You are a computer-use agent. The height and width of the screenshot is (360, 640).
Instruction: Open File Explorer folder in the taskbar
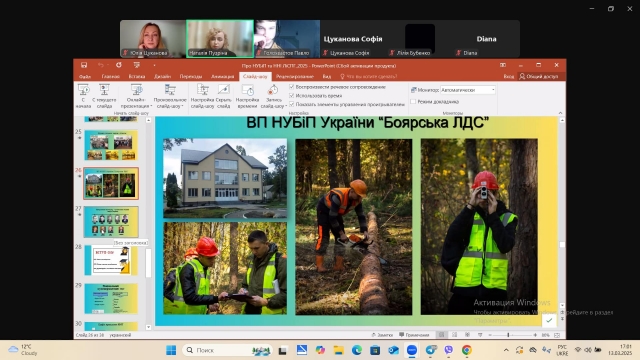[338, 350]
